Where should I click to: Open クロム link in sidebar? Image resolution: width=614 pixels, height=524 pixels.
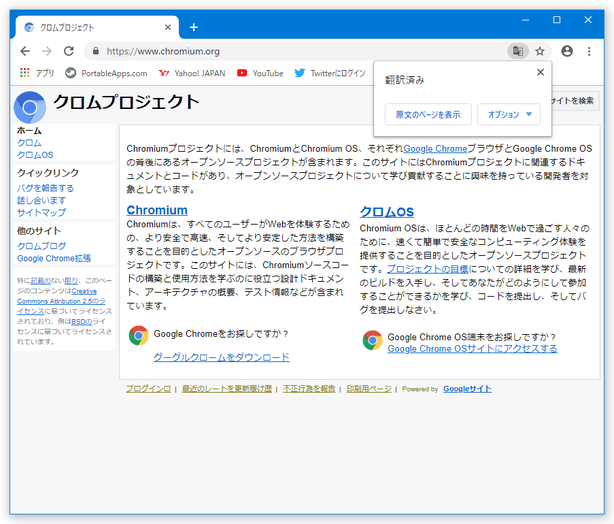pos(29,143)
